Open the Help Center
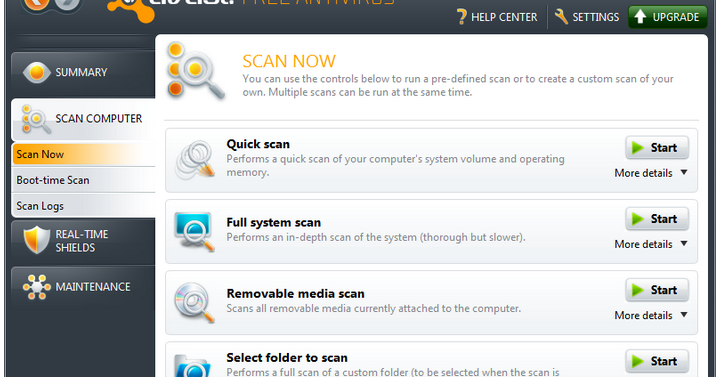The width and height of the screenshot is (718, 377). click(x=497, y=17)
